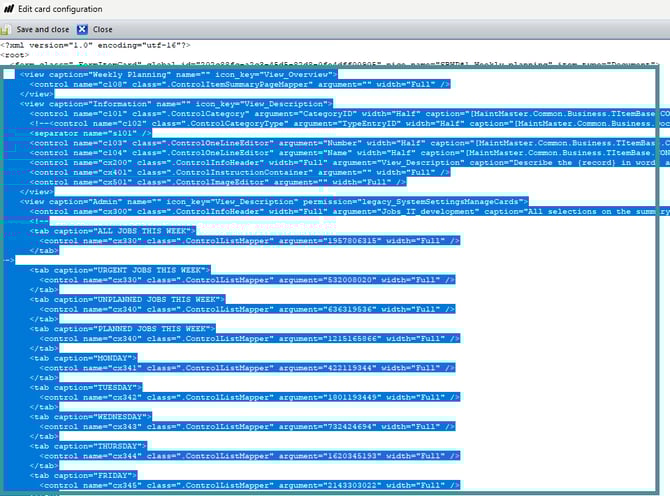Viewport: 670px width, 496px height.
Task: Click the tab caption "FRIDAY" line
Action: [83, 475]
